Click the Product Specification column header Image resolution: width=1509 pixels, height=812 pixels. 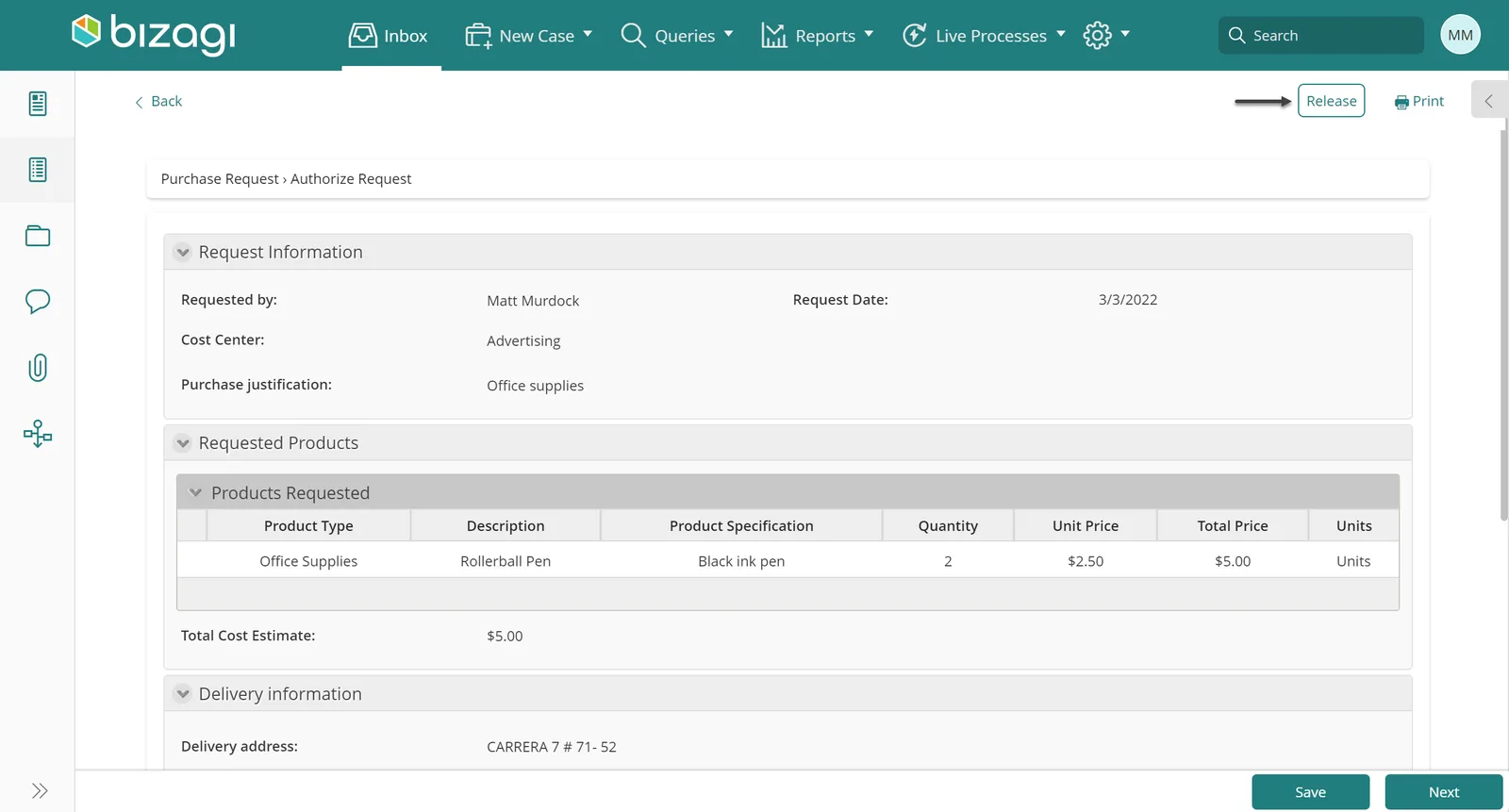[x=741, y=526]
